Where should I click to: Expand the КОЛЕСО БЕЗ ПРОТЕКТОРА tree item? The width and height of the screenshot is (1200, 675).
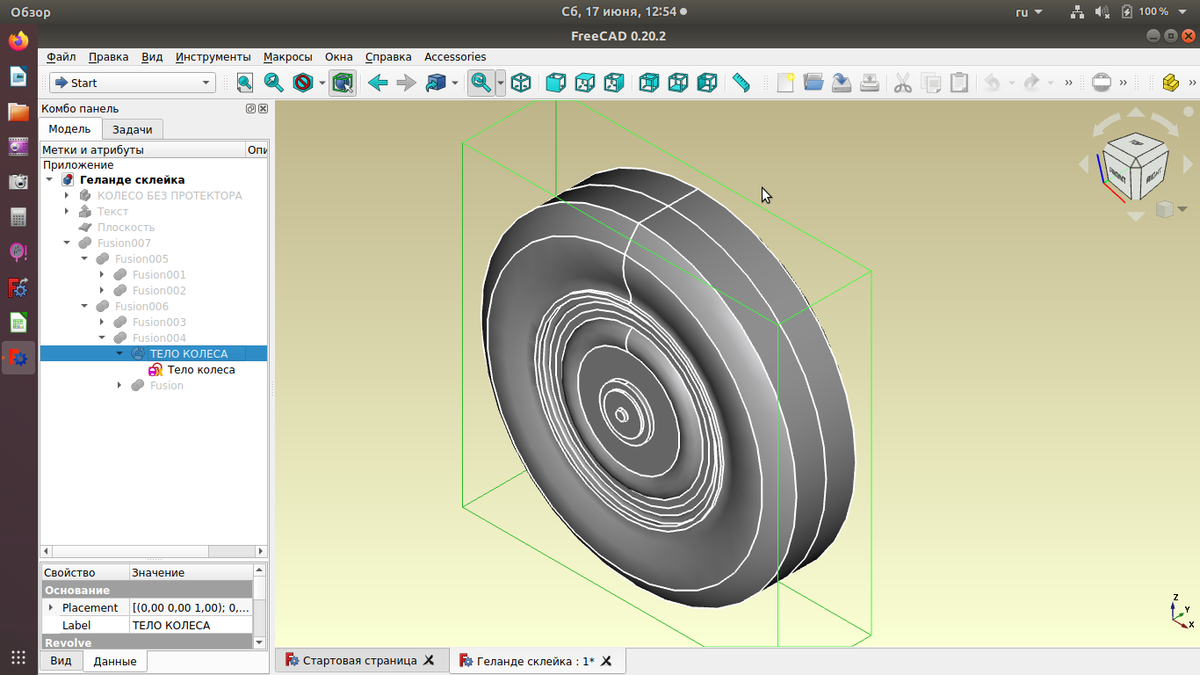[67, 196]
